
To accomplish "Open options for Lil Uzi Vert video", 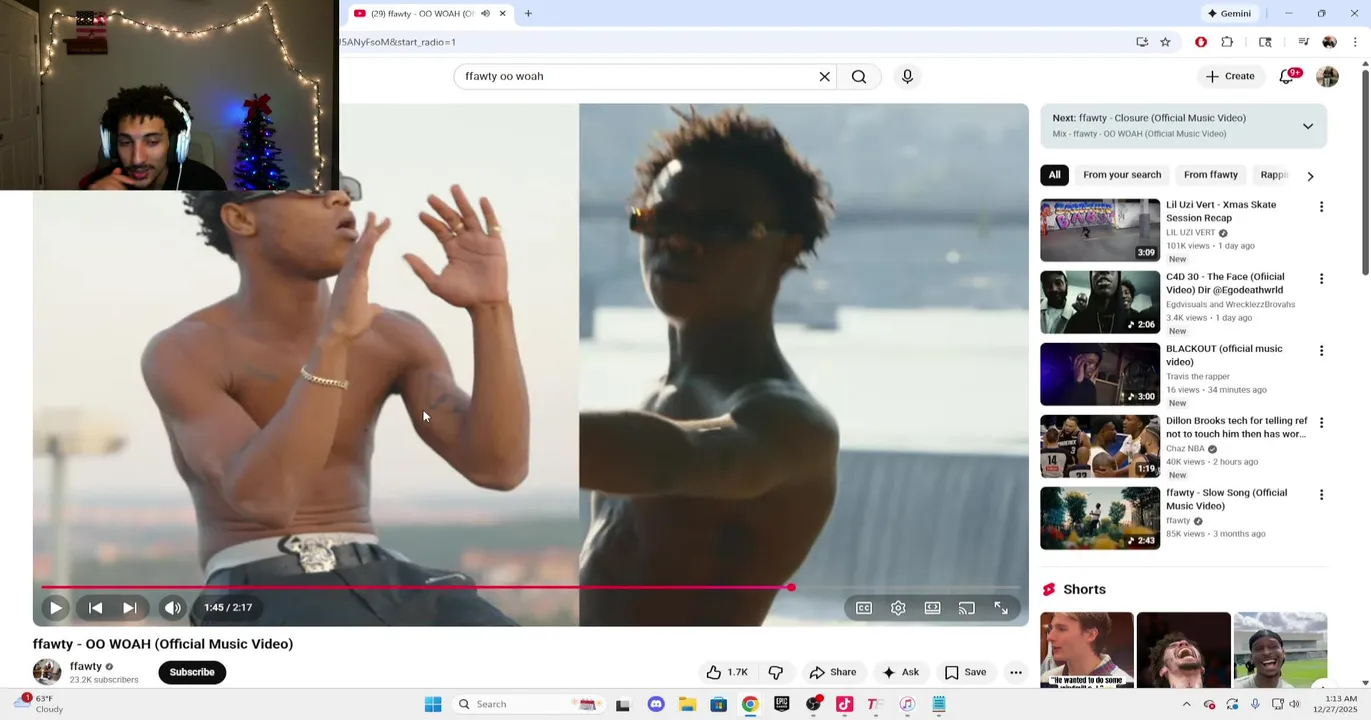I will click(x=1321, y=207).
